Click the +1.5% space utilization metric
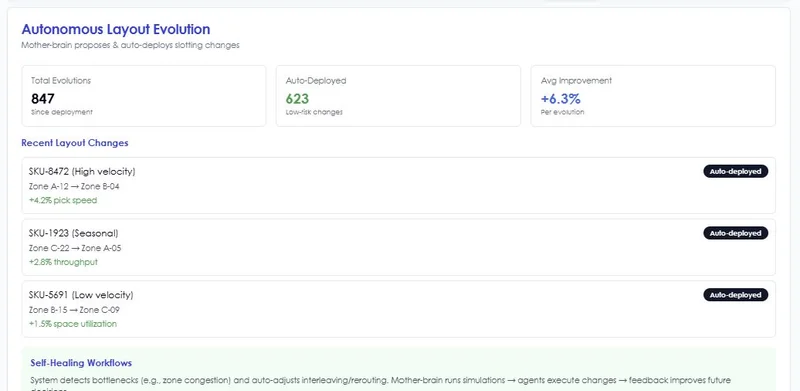Screen dimensions: 800x391 point(73,324)
